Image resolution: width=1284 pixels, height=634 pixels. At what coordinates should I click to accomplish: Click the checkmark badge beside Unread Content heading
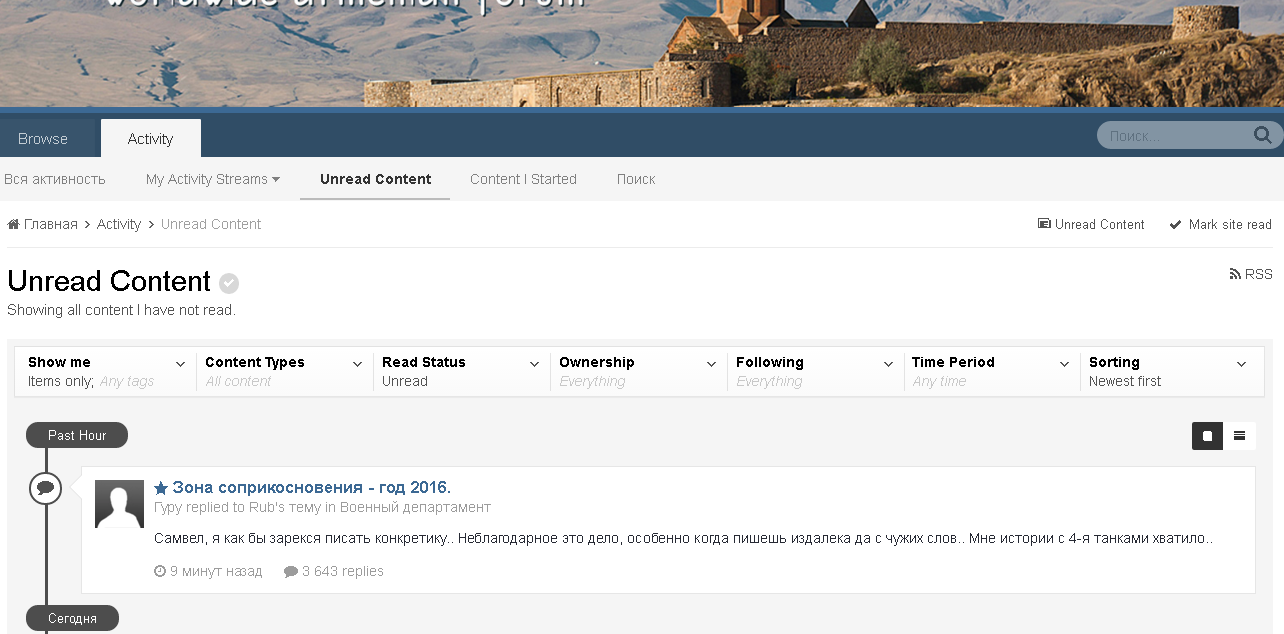(229, 283)
